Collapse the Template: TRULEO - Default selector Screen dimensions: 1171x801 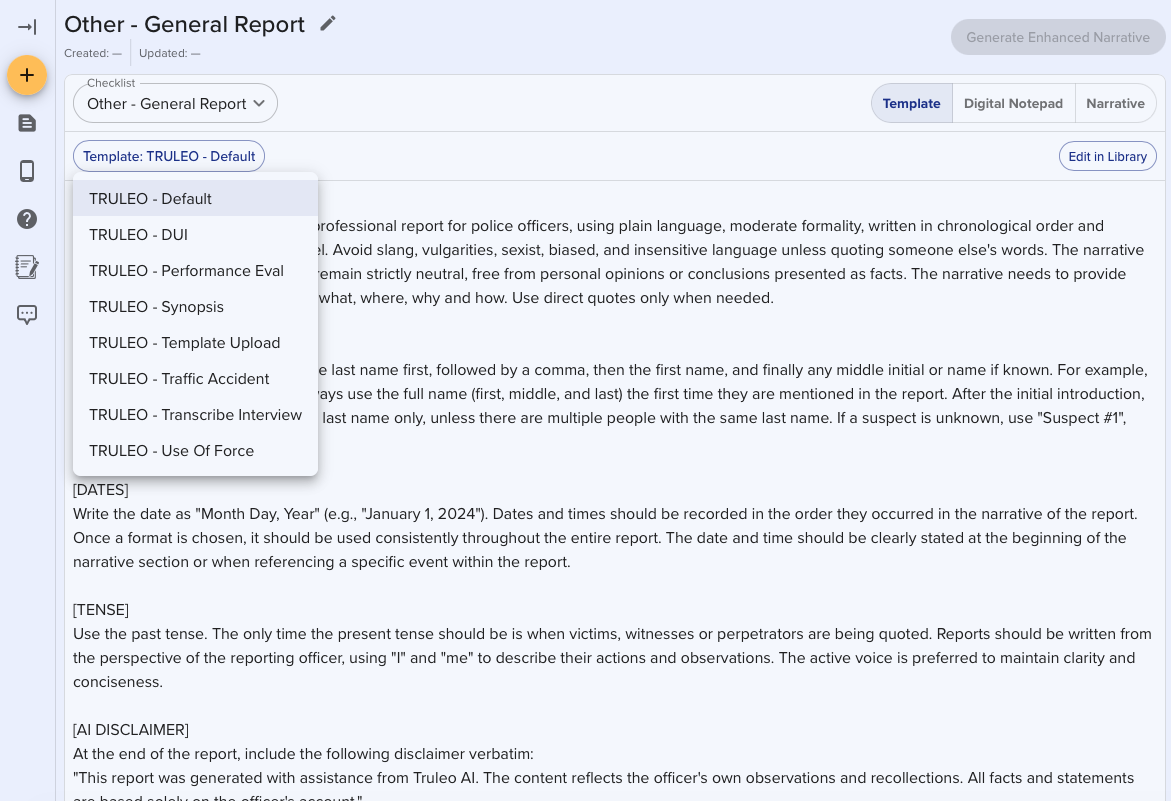click(169, 157)
